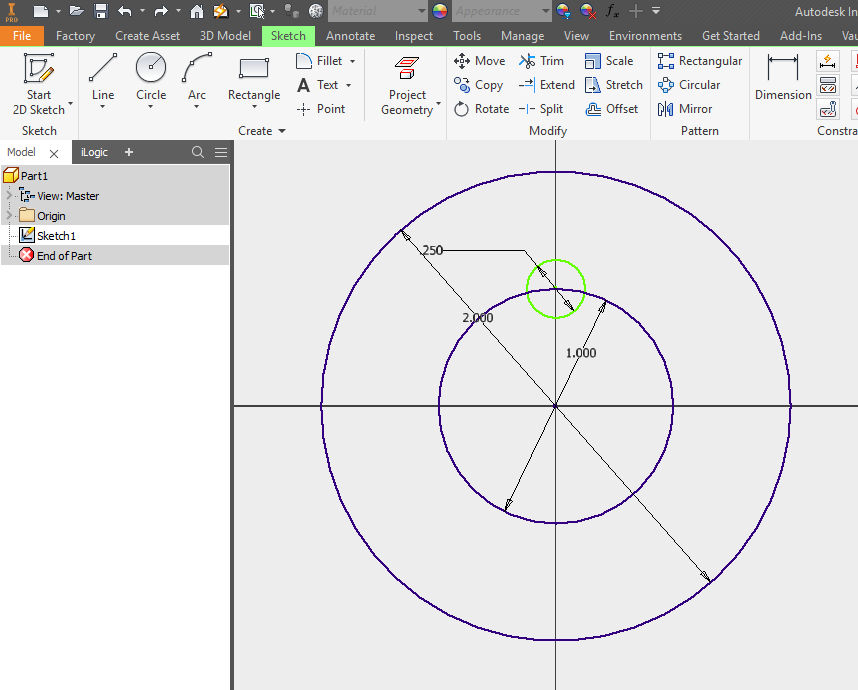Expand the Origin folder node
This screenshot has height=690, width=858.
[8, 216]
